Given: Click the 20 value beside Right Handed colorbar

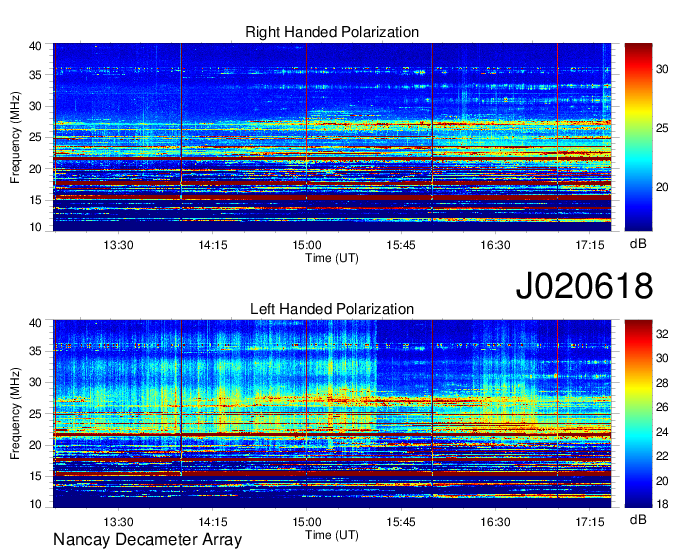Looking at the screenshot, I should pos(662,187).
